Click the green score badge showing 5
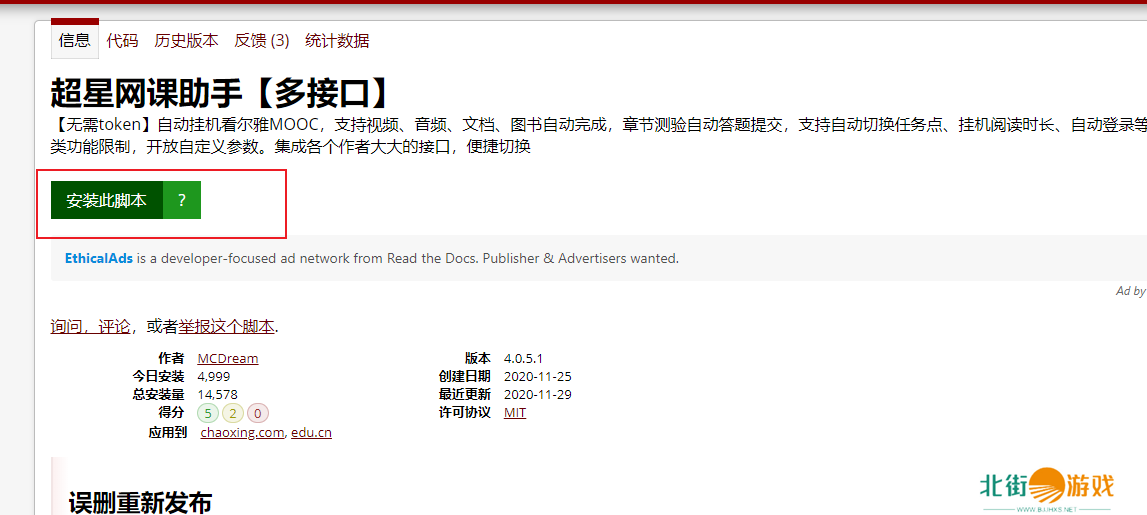 208,413
